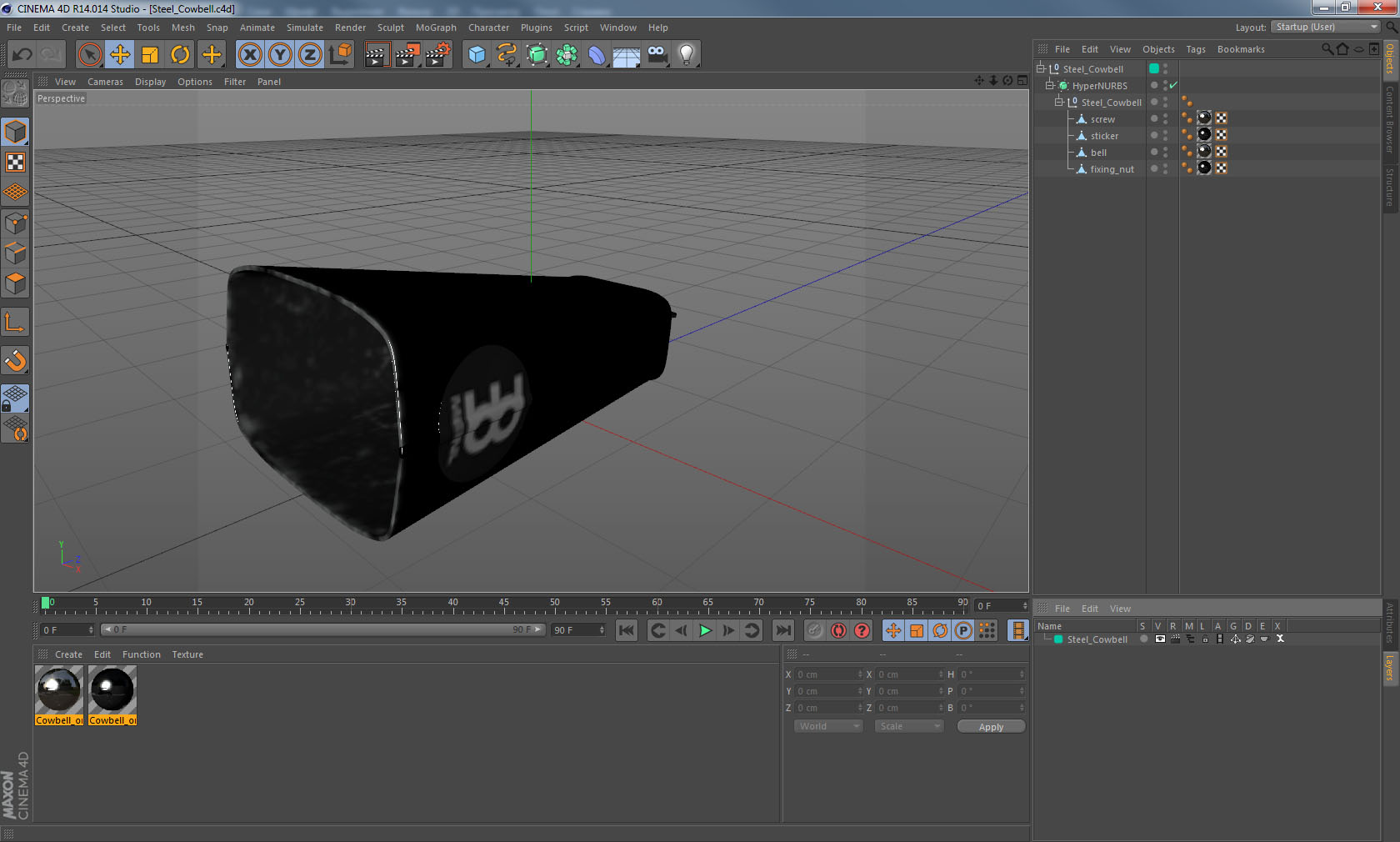The height and width of the screenshot is (842, 1400).
Task: Go to end of animation
Action: pos(783,630)
